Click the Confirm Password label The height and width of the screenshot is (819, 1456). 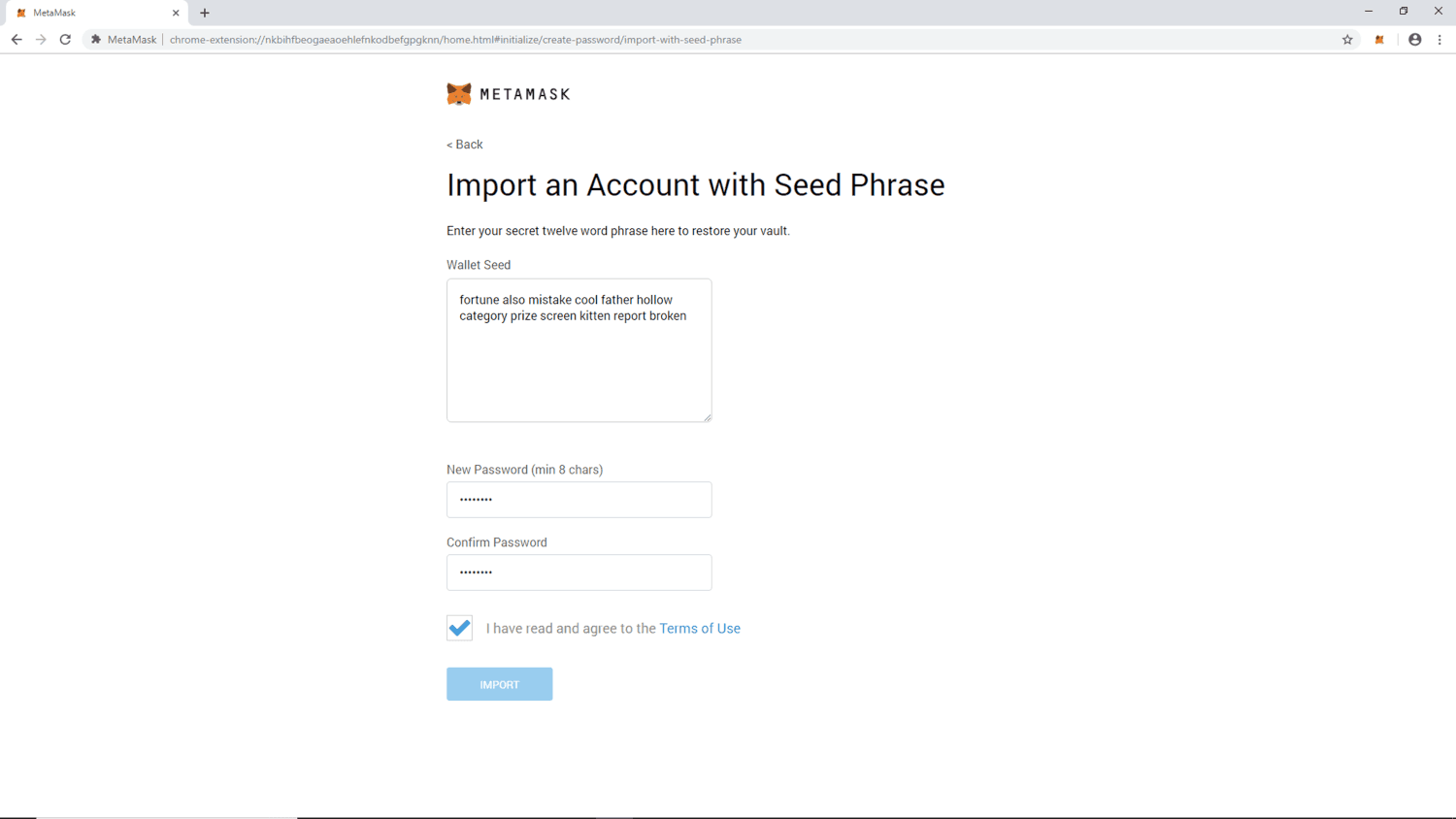pyautogui.click(x=497, y=542)
